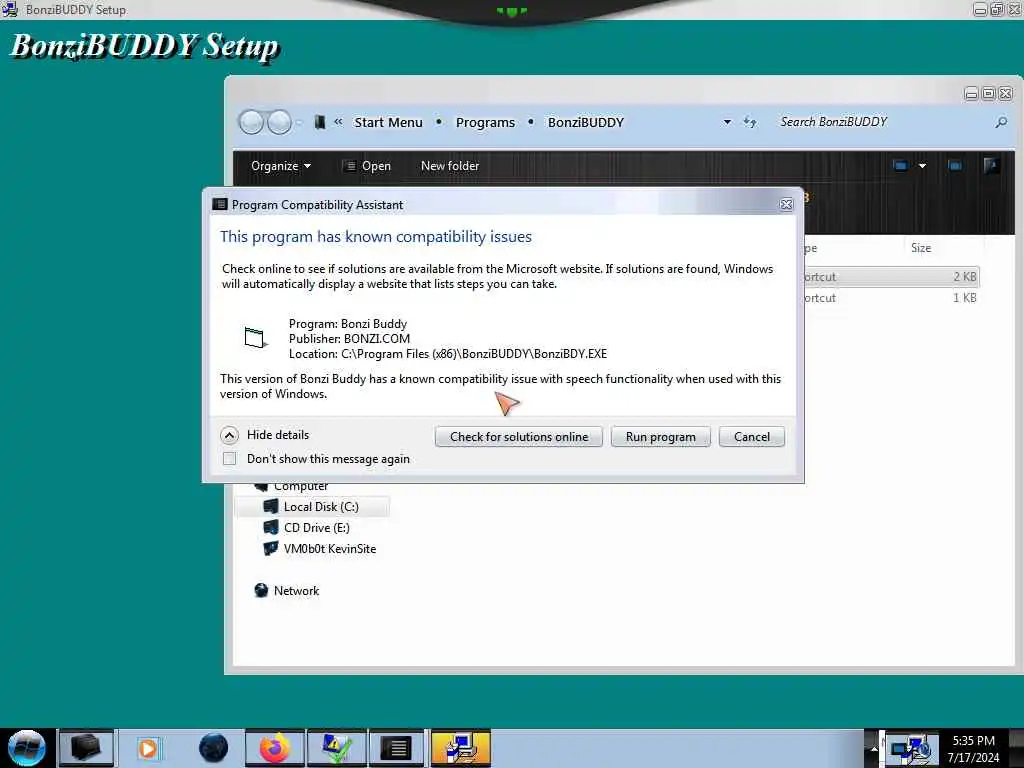The height and width of the screenshot is (768, 1024).
Task: Go back in the Explorer window
Action: point(251,122)
